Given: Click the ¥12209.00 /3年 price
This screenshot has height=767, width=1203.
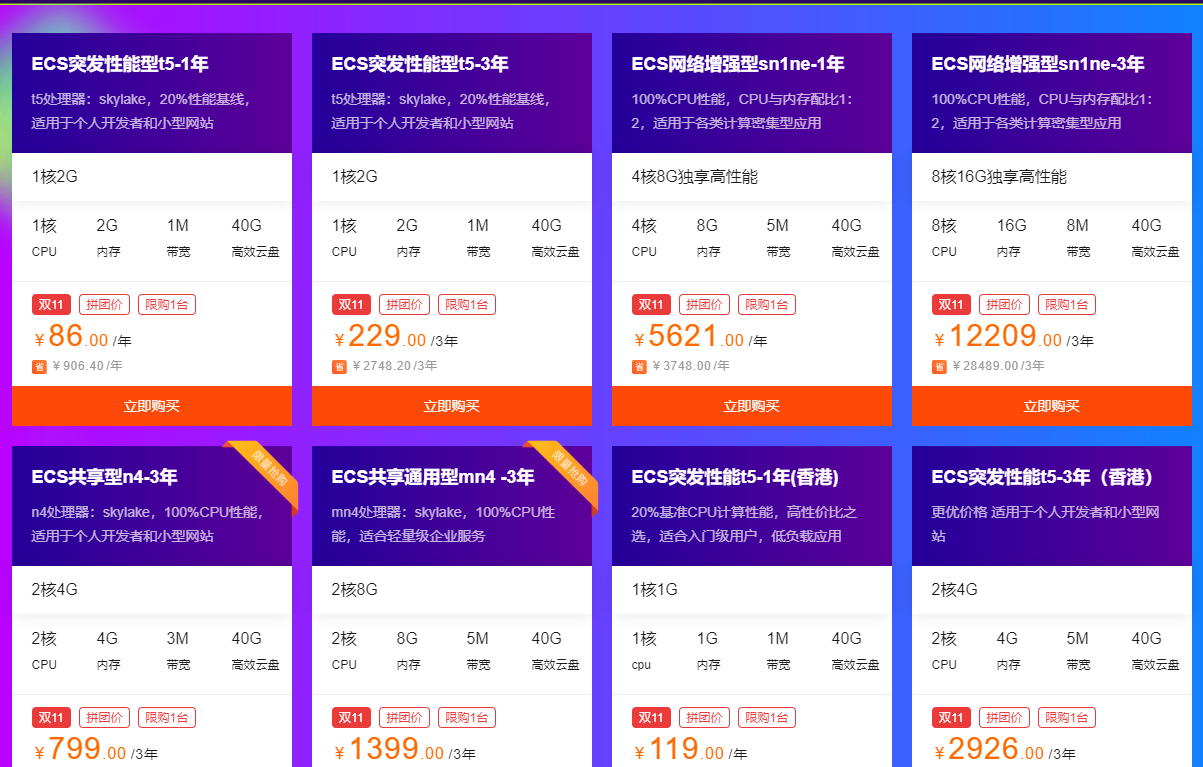Looking at the screenshot, I should (x=1015, y=336).
